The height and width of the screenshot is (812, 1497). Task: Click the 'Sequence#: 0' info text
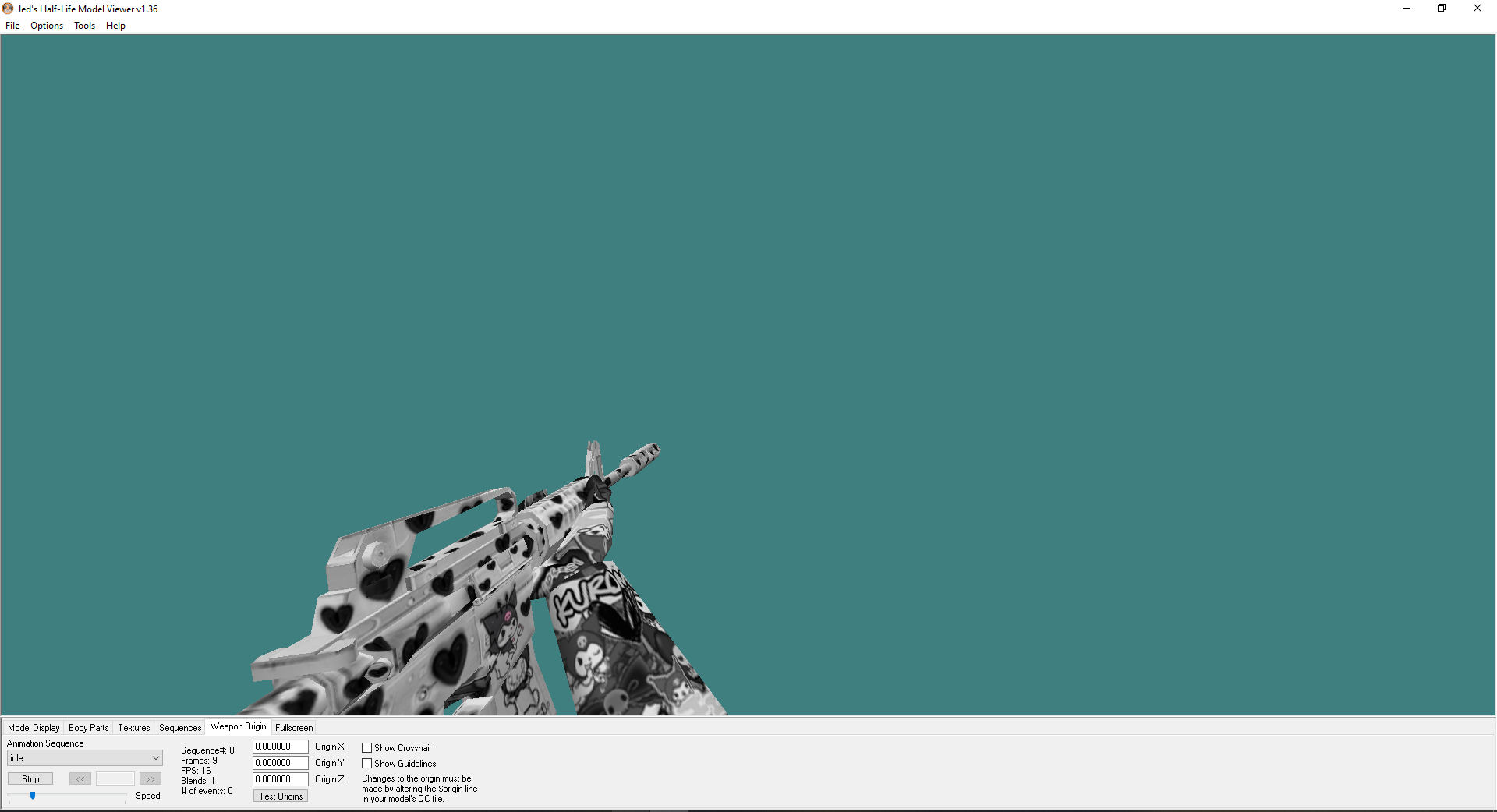pos(207,750)
